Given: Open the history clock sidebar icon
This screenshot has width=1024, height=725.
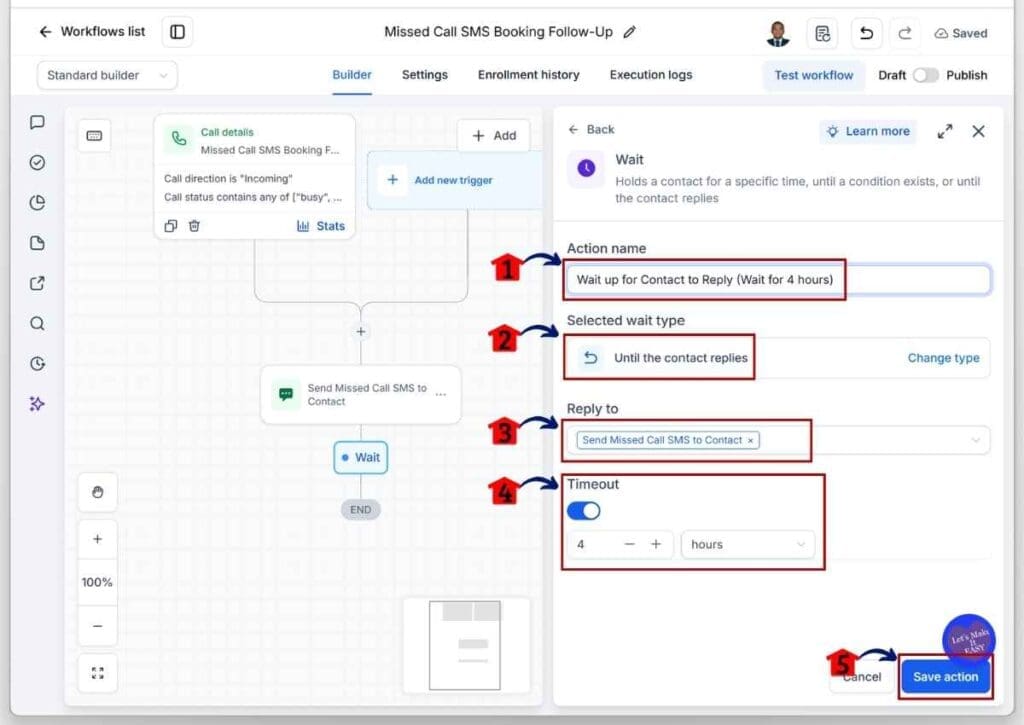Looking at the screenshot, I should pyautogui.click(x=37, y=364).
